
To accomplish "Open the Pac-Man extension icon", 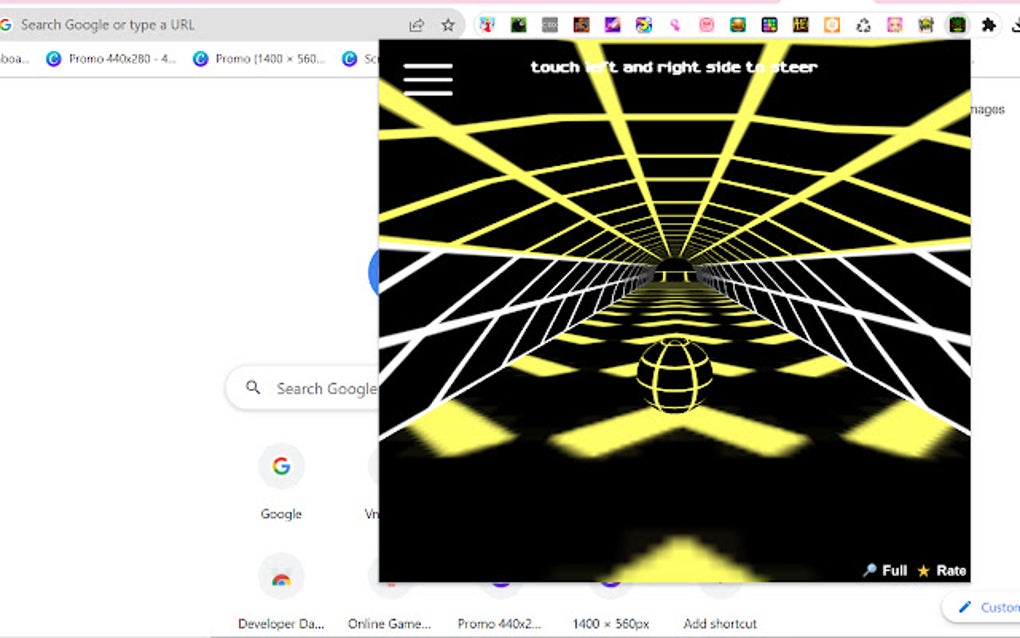I will (x=643, y=25).
